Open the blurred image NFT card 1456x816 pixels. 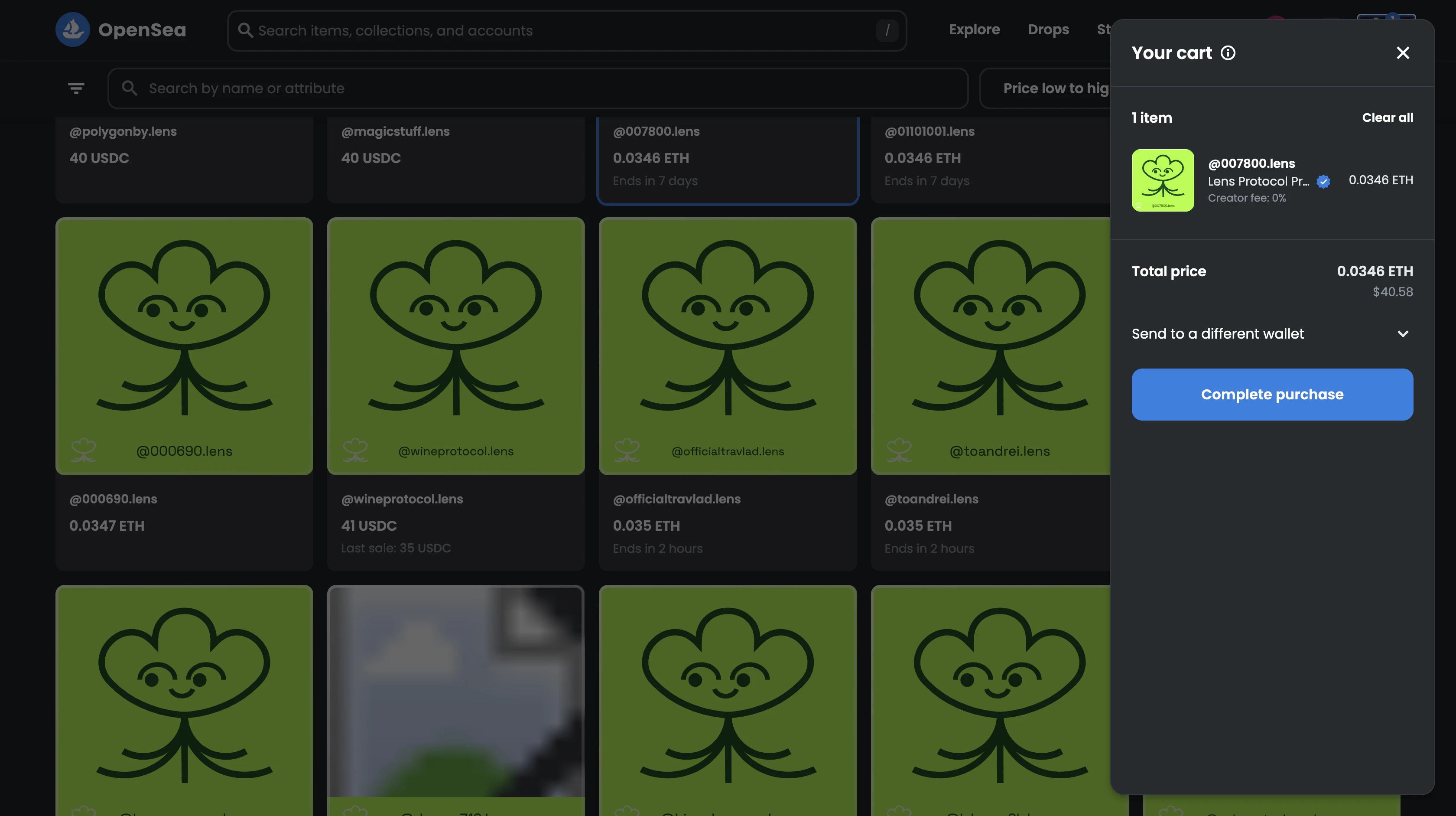(455, 701)
